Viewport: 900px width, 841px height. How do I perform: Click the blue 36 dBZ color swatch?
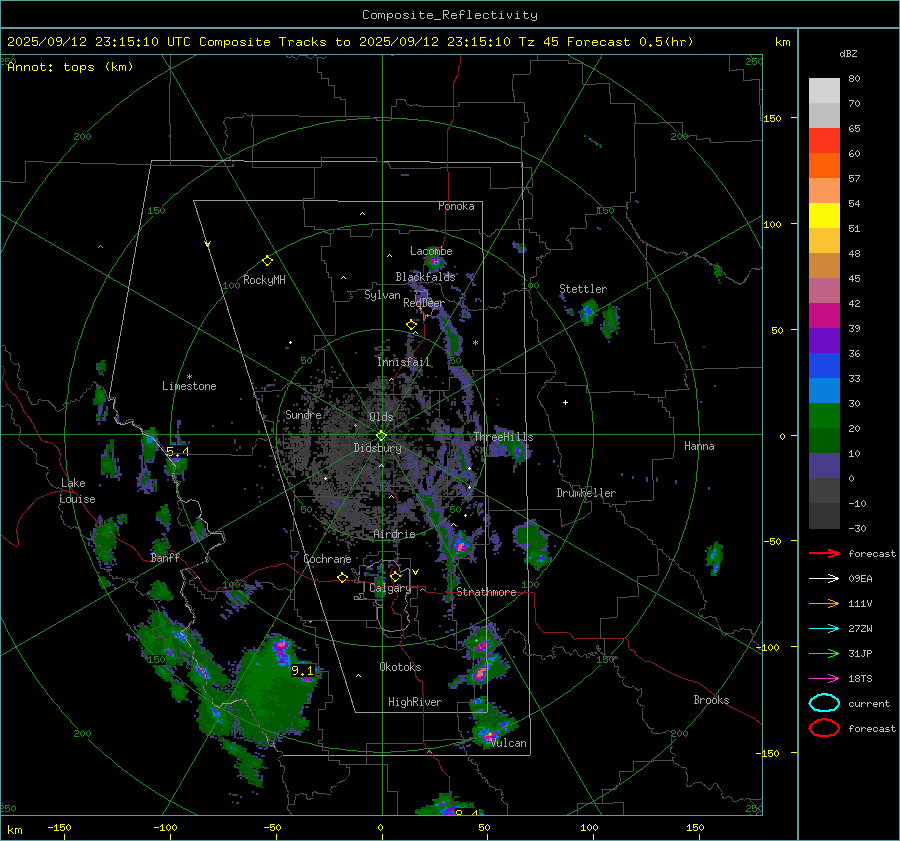(x=824, y=365)
